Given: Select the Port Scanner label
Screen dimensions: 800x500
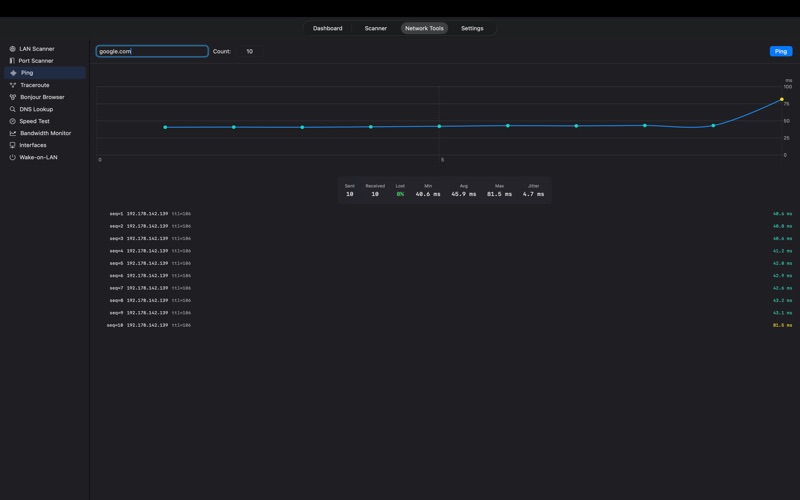Looking at the screenshot, I should 36,61.
